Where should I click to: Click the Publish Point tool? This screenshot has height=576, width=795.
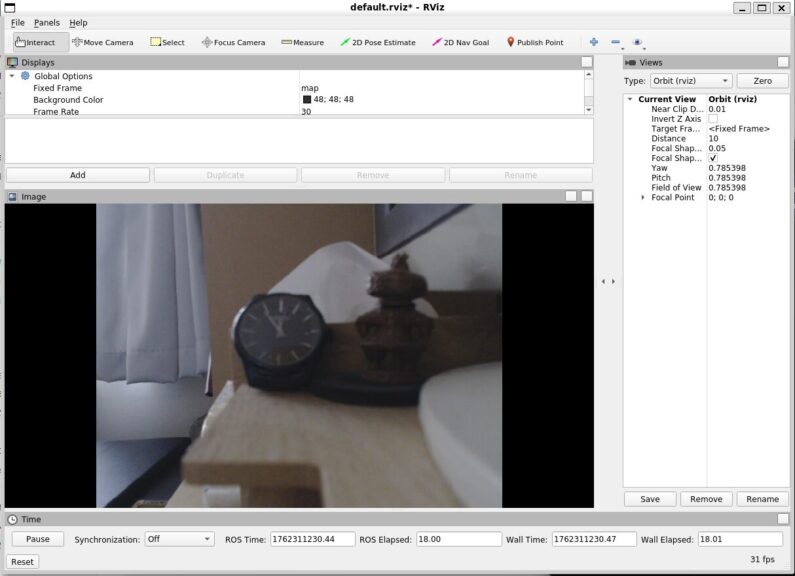tap(535, 42)
